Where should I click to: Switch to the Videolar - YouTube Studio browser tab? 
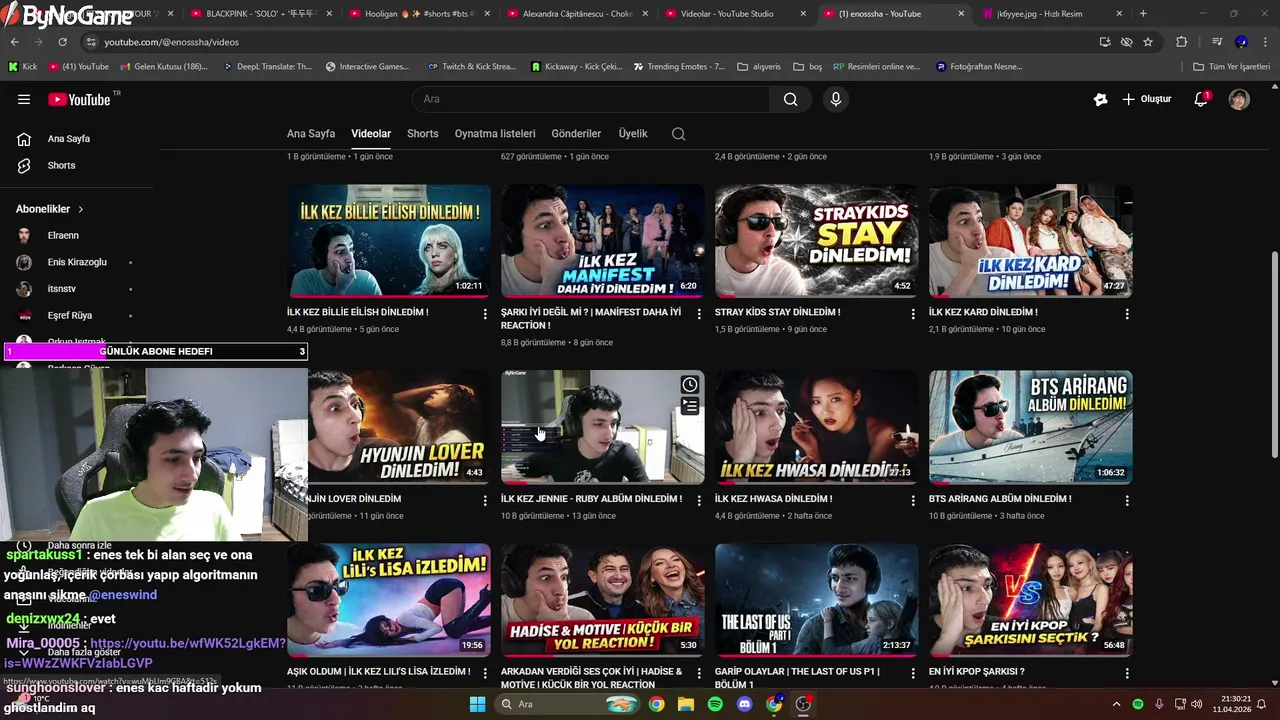pos(737,14)
